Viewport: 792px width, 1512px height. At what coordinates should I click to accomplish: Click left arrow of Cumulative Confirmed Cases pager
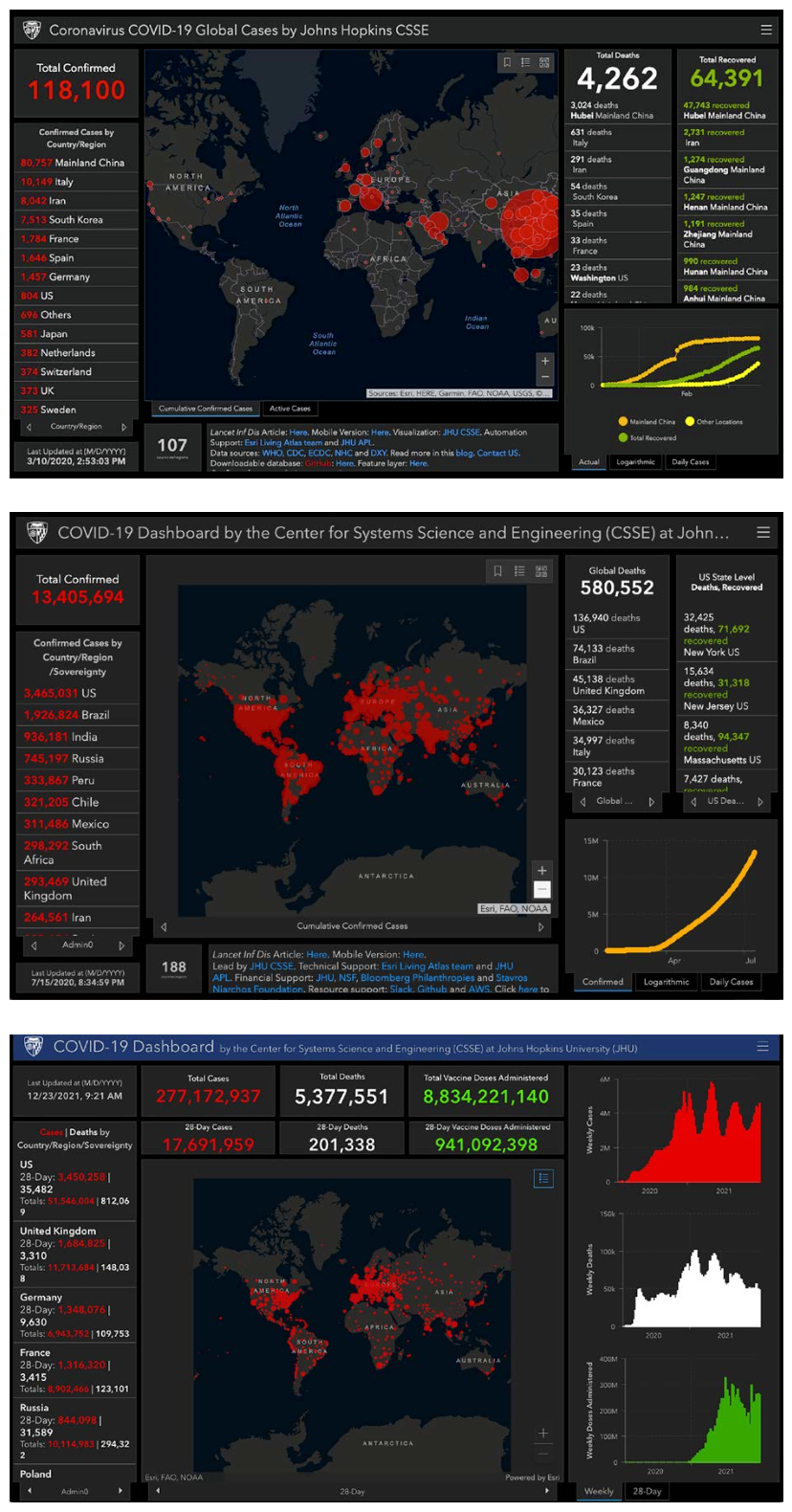tap(164, 926)
